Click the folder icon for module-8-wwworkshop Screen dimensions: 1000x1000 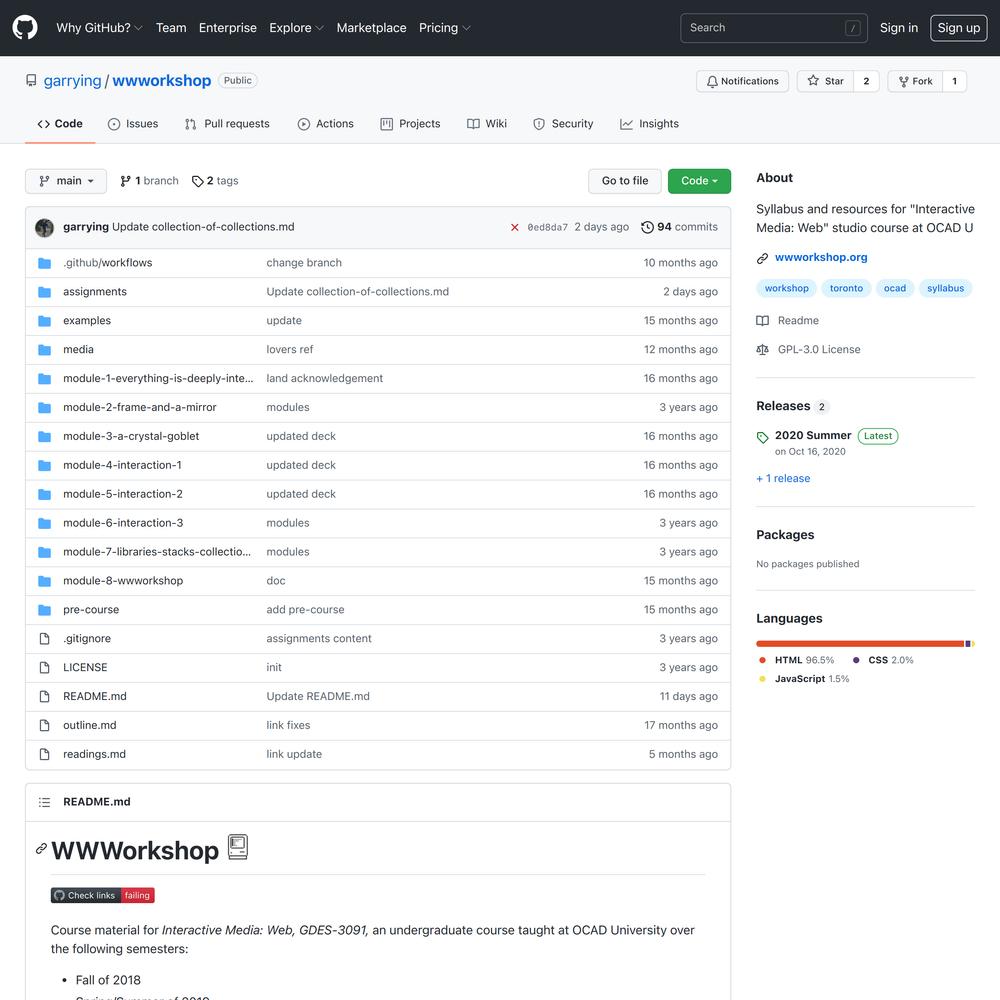click(44, 581)
